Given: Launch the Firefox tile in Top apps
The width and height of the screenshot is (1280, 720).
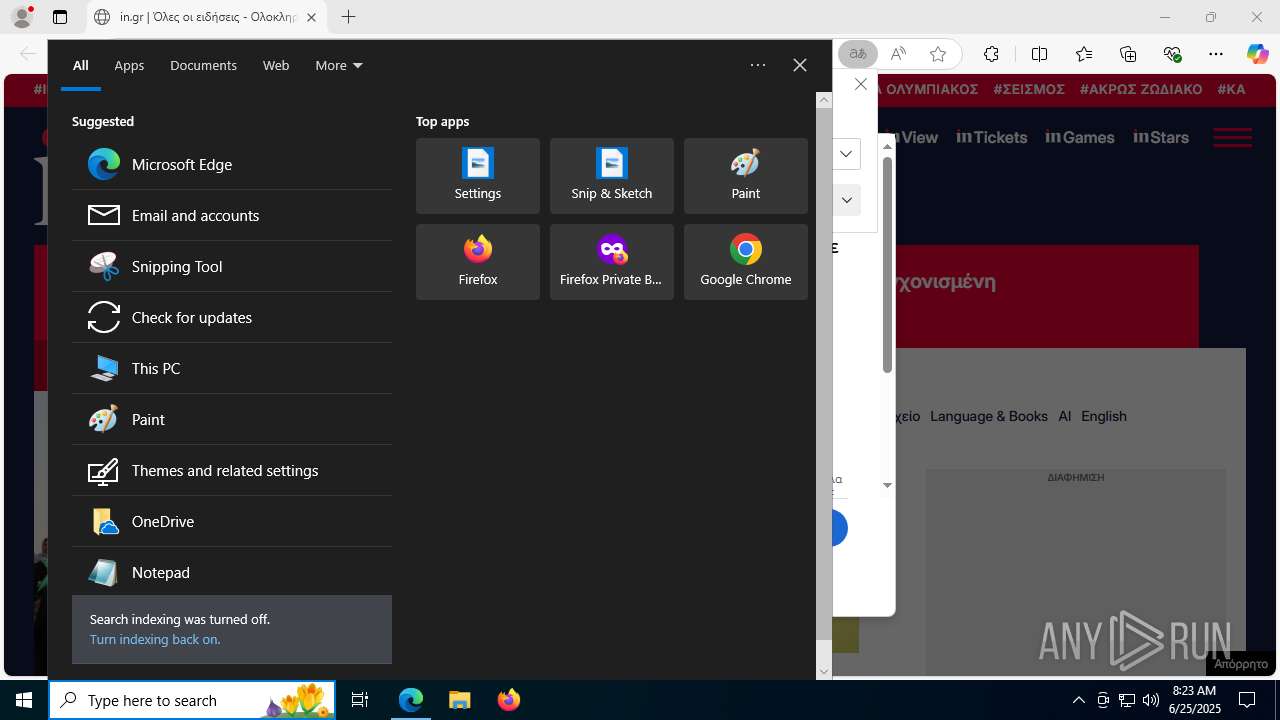Looking at the screenshot, I should tap(478, 262).
